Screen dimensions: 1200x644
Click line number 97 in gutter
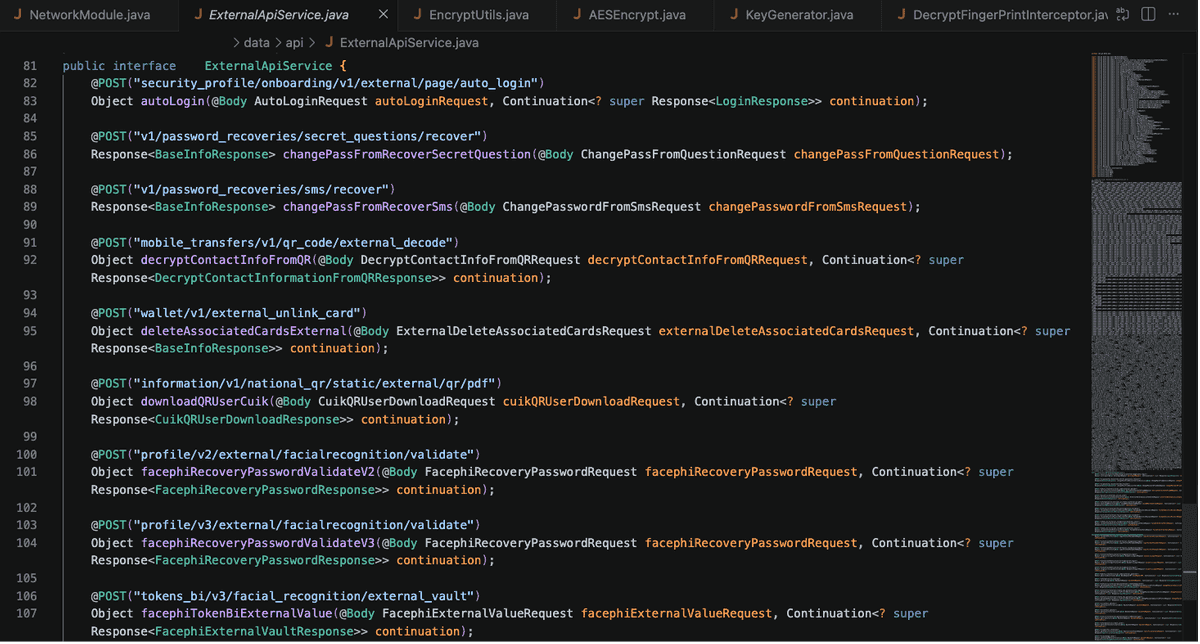pos(28,383)
